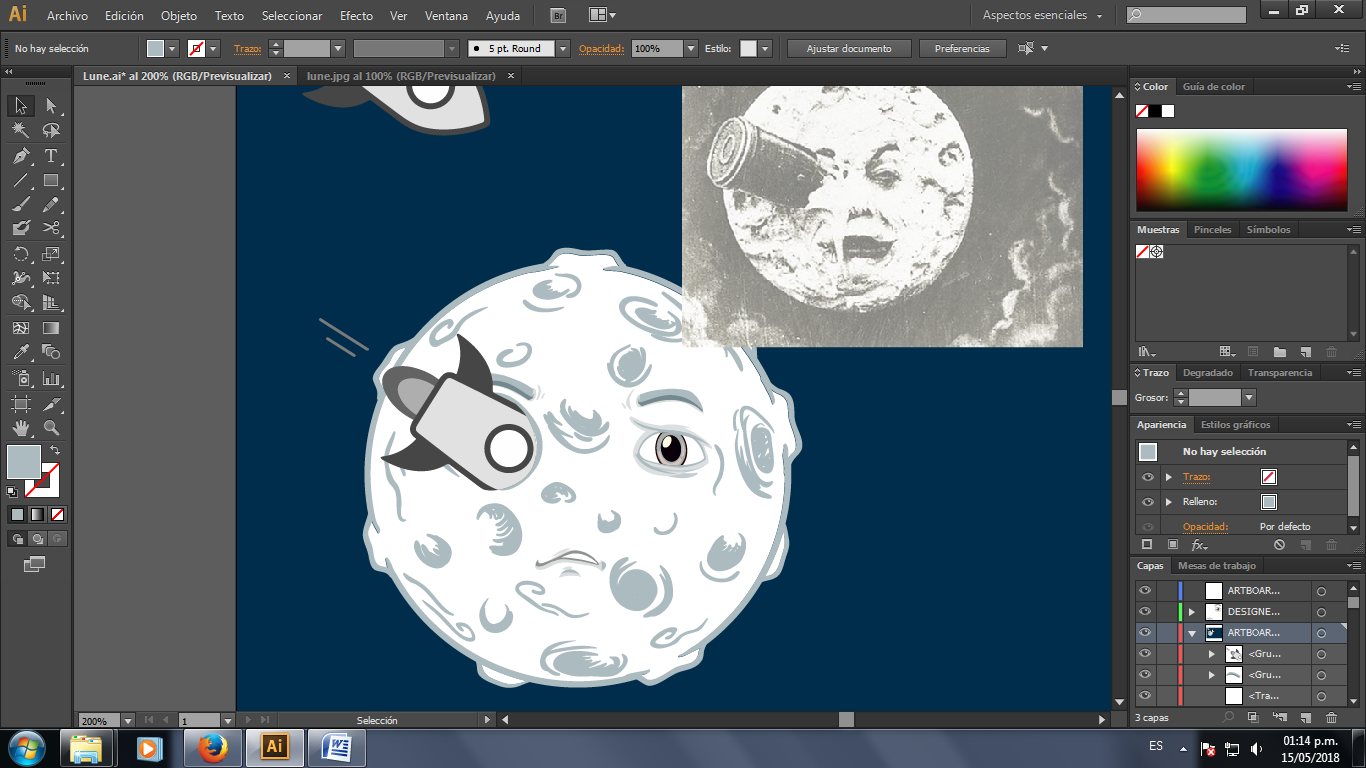The width and height of the screenshot is (1366, 768).
Task: Select the Zoom tool
Action: [51, 428]
